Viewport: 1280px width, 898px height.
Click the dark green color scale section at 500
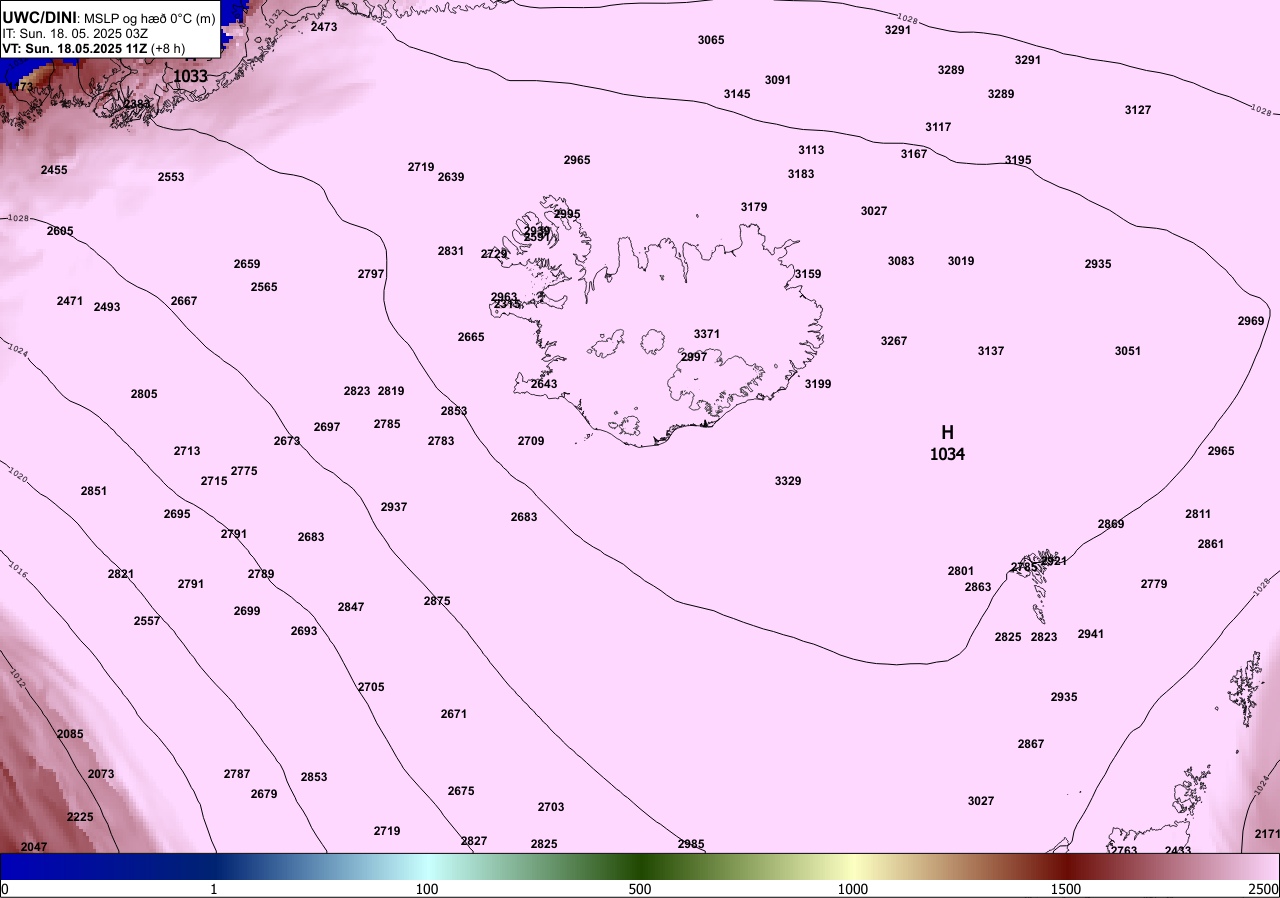click(640, 866)
